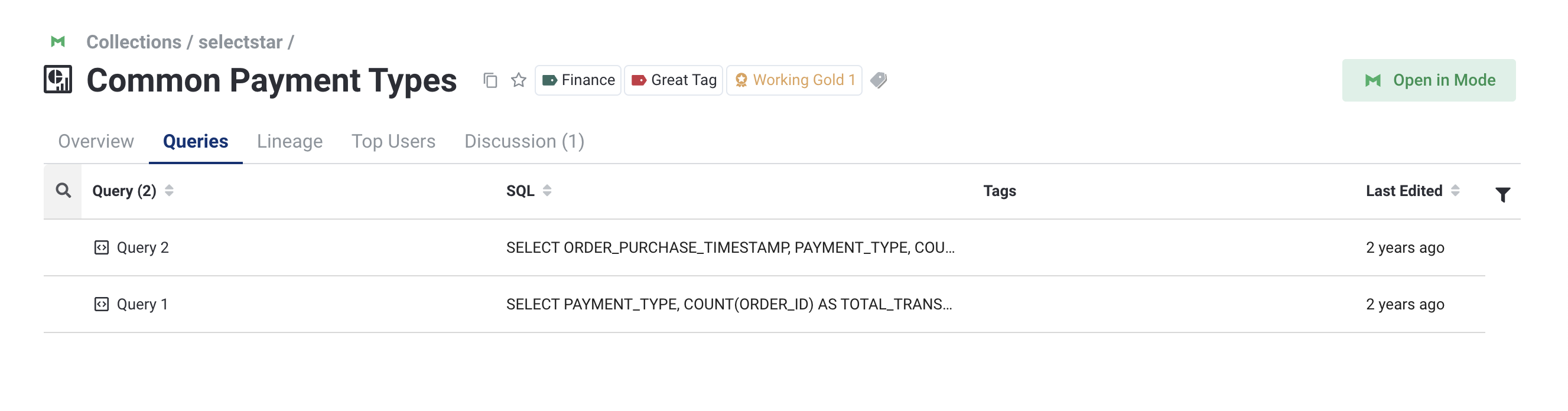Click the Mode logo icon in breadcrumb

[58, 42]
